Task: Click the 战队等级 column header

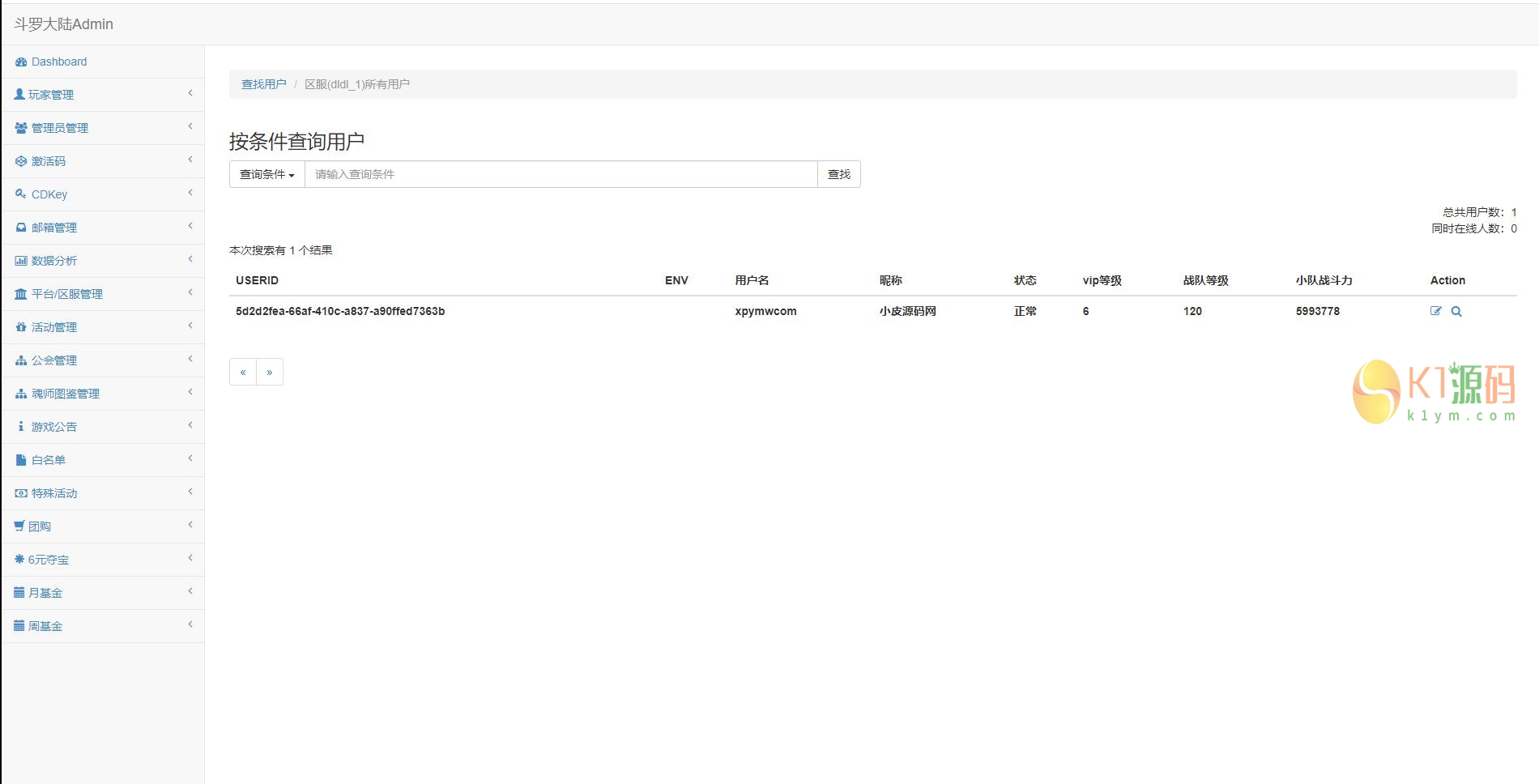Action: [x=1206, y=280]
